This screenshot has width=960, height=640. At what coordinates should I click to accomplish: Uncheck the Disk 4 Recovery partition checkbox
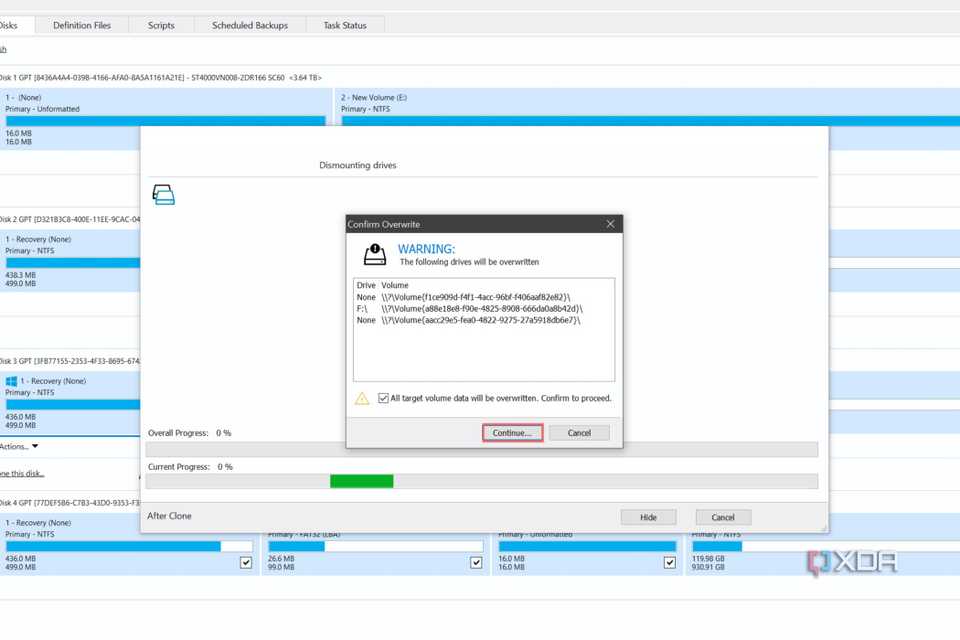pos(245,562)
